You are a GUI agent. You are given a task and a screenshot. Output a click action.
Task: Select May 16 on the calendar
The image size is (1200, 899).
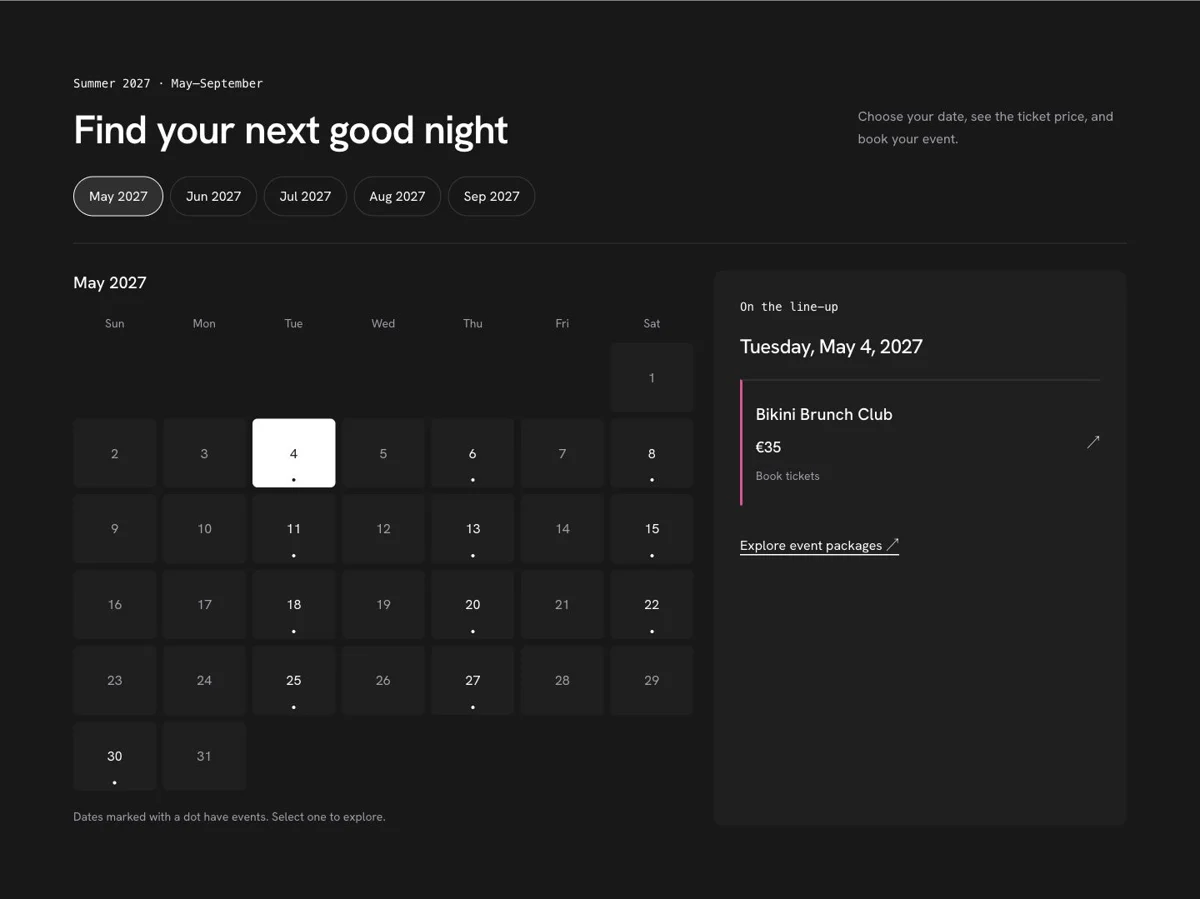(x=115, y=605)
